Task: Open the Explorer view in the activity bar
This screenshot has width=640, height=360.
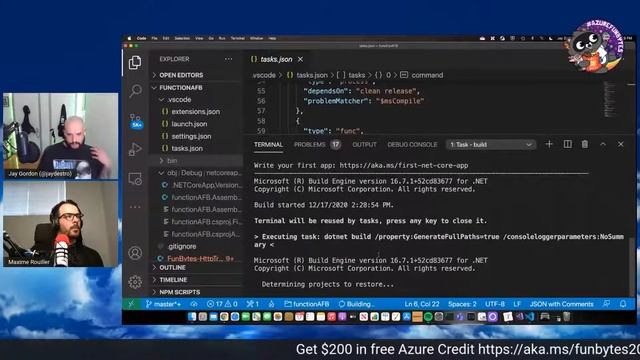Action: 135,62
